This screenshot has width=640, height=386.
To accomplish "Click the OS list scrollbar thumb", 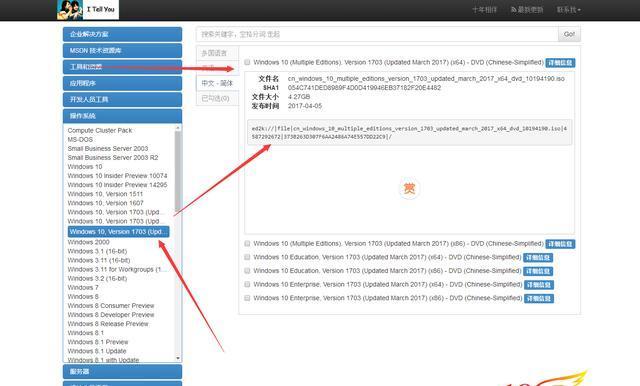I will 178,171.
